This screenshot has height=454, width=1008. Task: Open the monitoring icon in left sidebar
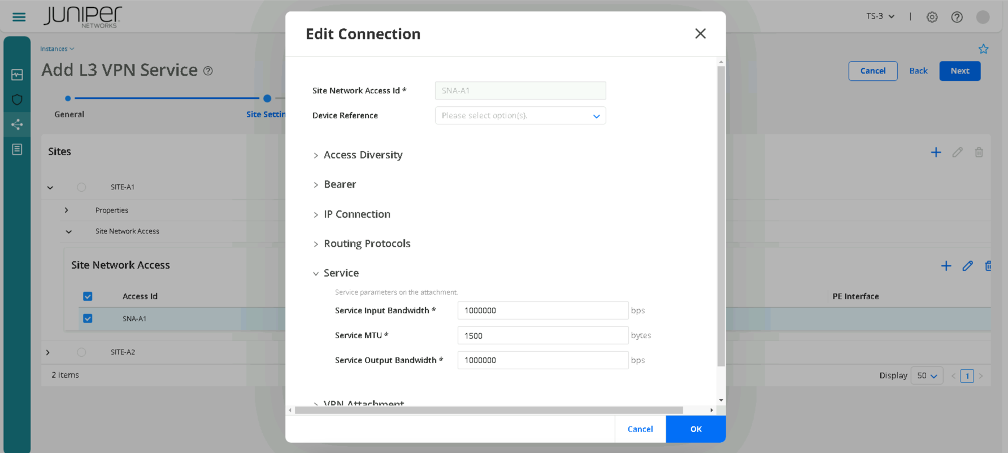coord(17,75)
